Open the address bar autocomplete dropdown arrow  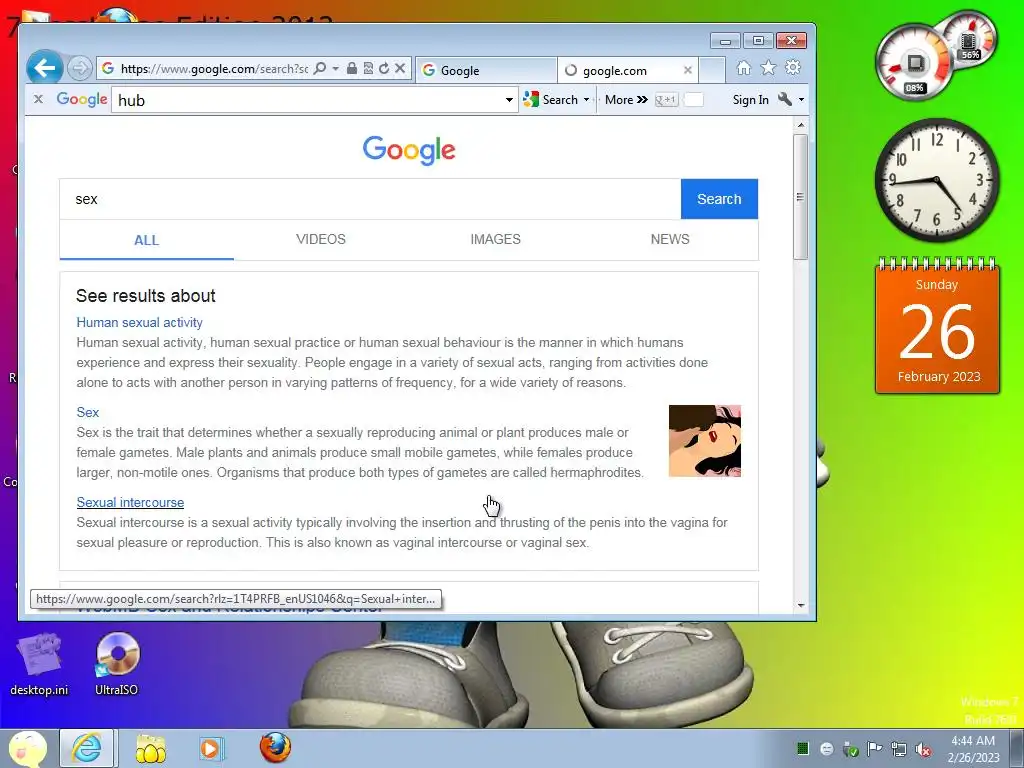click(x=335, y=68)
